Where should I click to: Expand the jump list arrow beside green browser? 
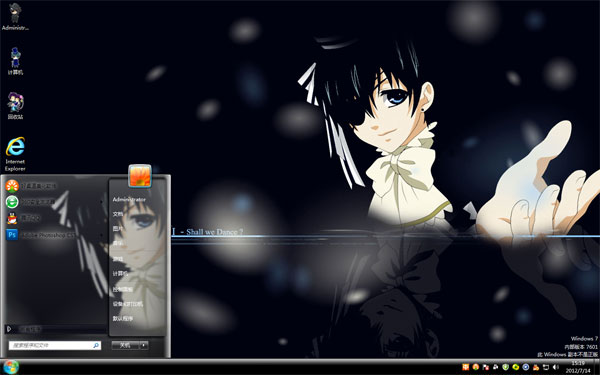102,202
